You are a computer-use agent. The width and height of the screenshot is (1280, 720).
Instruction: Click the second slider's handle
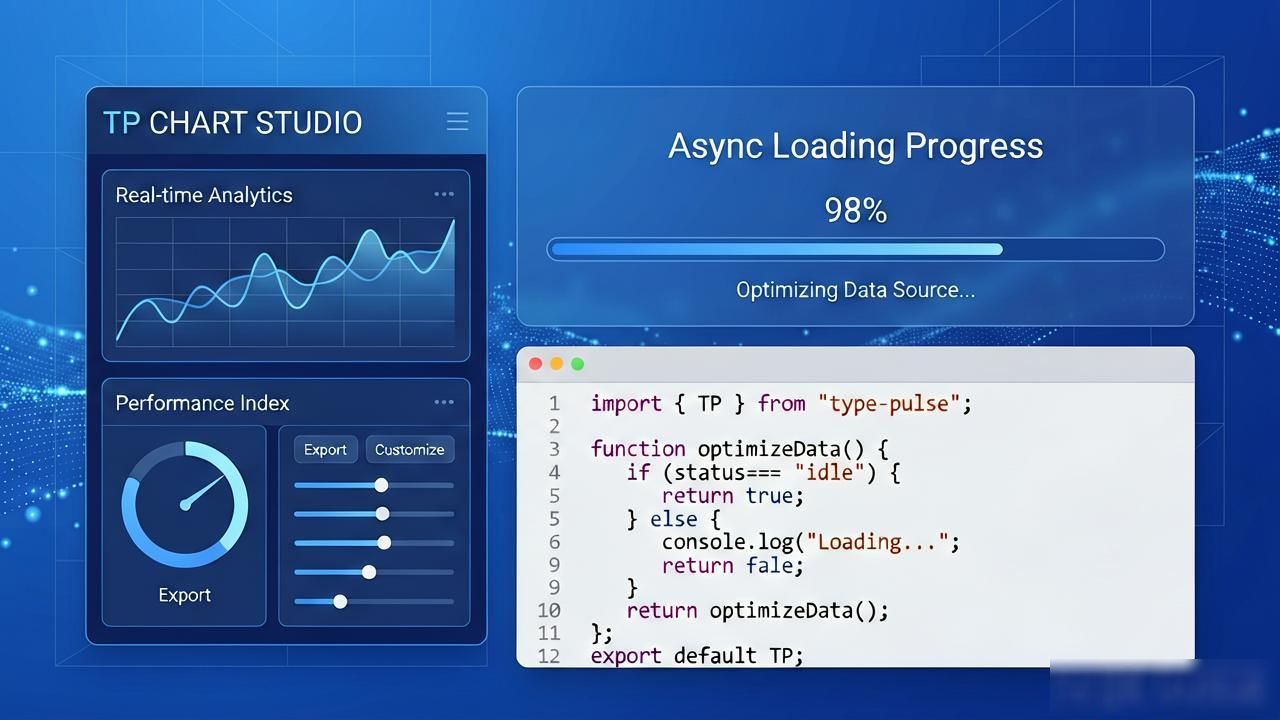click(382, 514)
